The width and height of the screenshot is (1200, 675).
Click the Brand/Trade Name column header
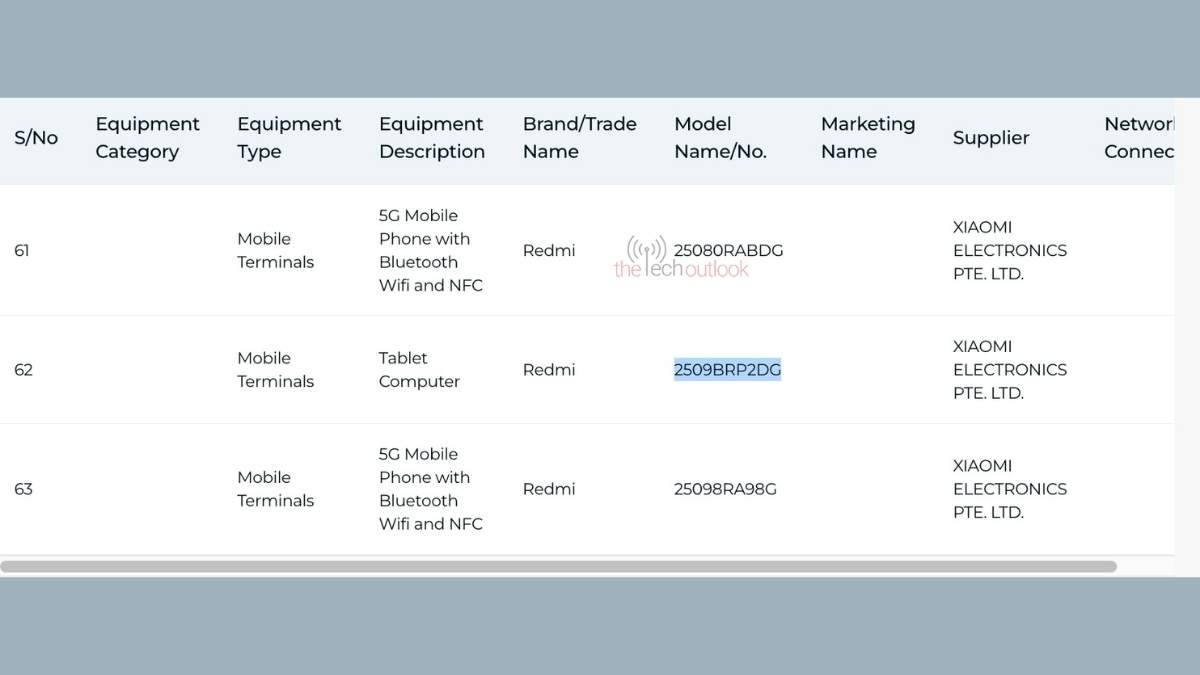(579, 138)
